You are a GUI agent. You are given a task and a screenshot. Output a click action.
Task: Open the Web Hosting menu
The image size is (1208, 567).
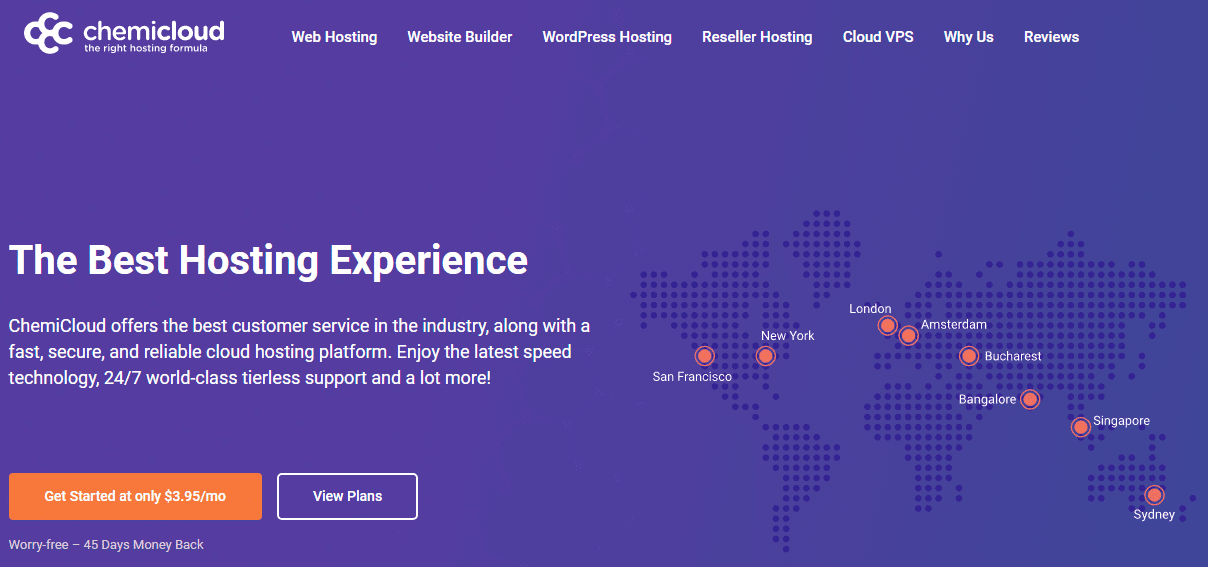tap(334, 37)
